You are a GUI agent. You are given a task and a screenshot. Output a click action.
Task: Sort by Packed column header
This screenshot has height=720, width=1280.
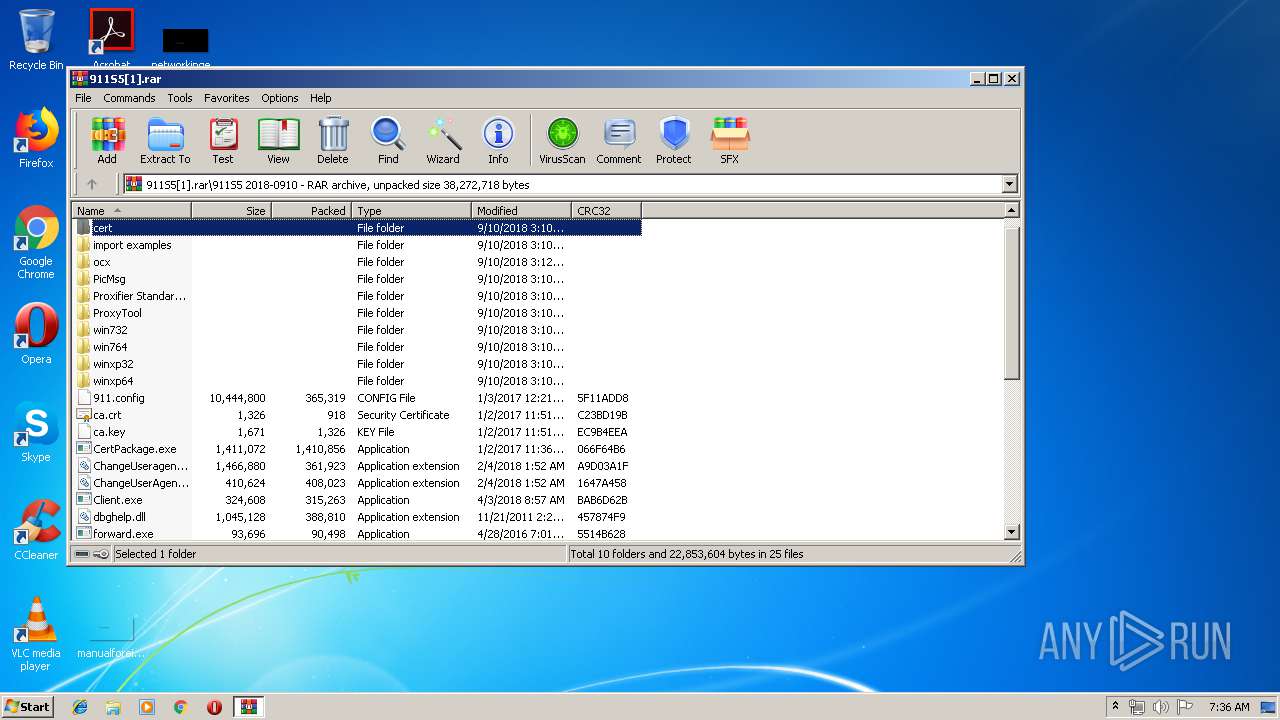(311, 210)
